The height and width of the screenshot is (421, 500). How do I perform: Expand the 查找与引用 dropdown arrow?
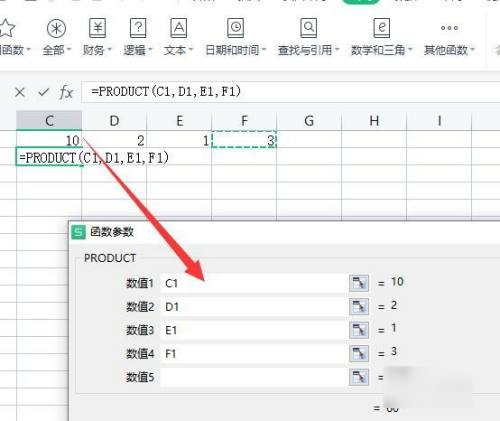tap(337, 50)
